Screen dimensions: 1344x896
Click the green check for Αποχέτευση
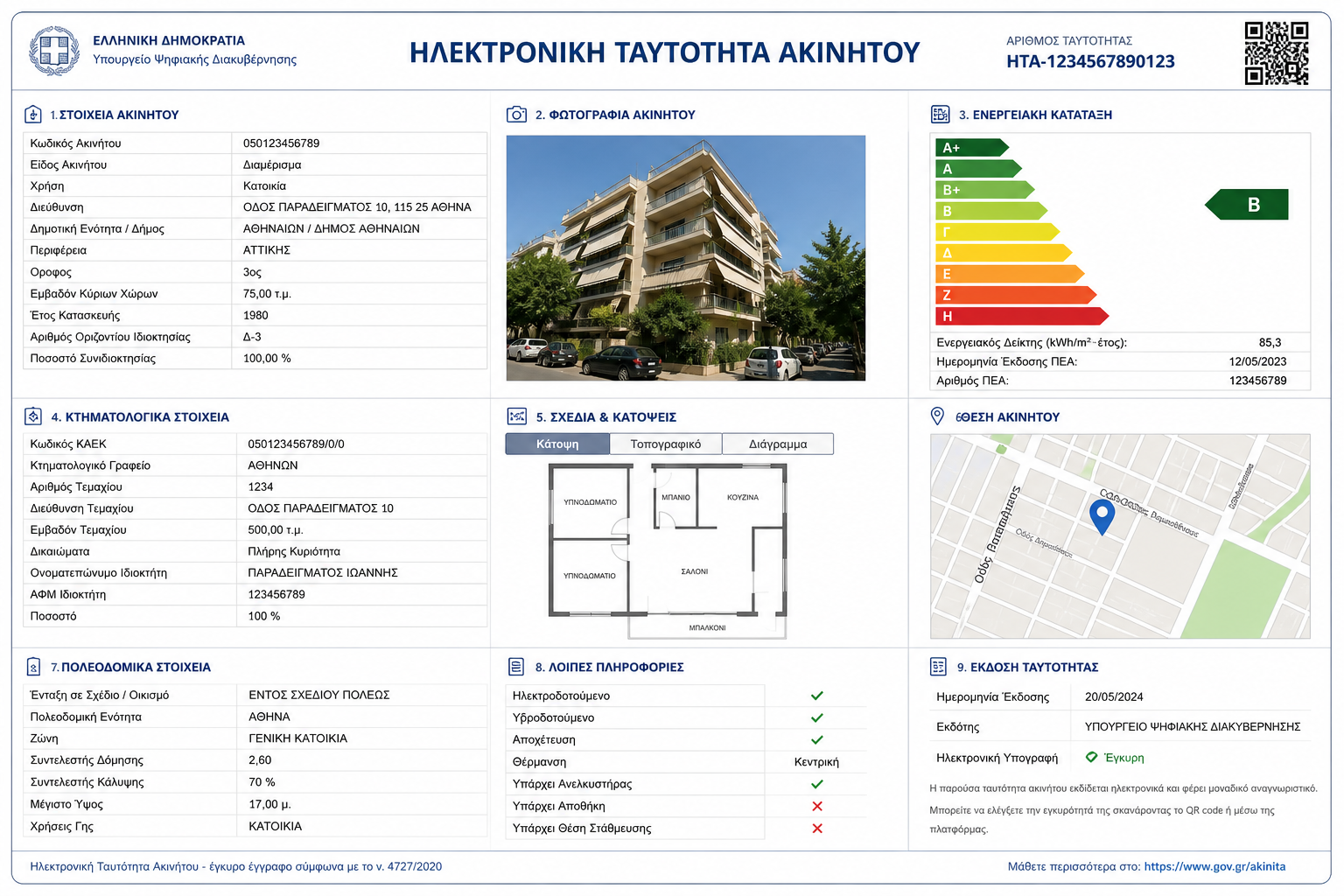coord(816,739)
